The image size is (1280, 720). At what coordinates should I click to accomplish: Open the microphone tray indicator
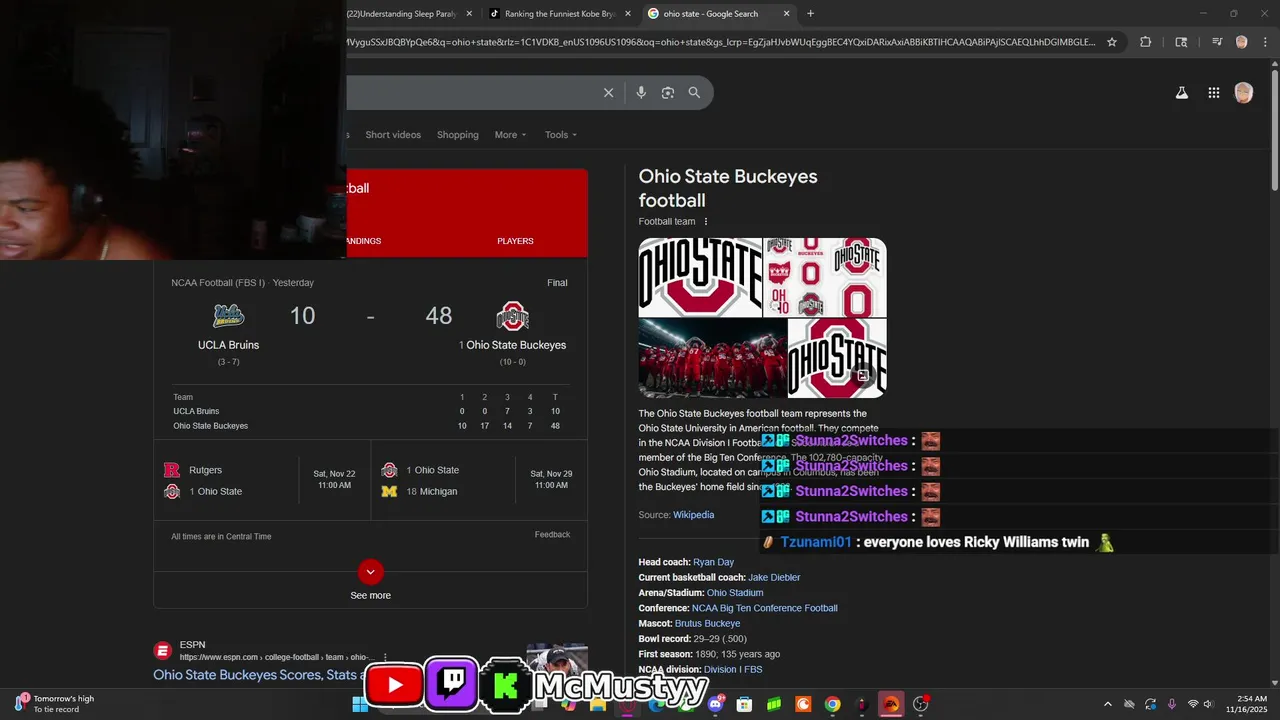click(1172, 704)
